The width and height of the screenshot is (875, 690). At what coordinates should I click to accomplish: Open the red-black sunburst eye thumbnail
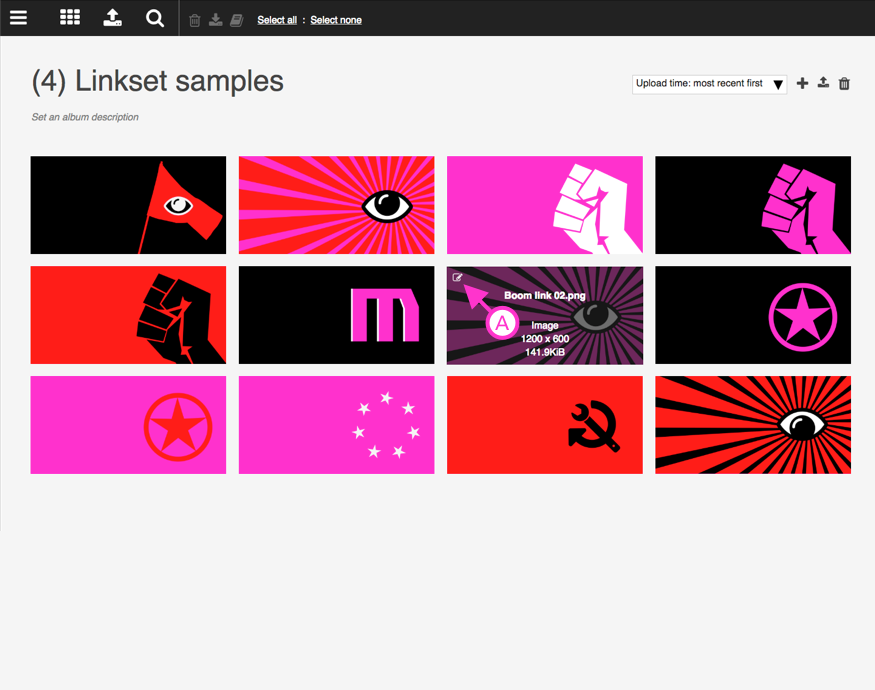[x=753, y=425]
